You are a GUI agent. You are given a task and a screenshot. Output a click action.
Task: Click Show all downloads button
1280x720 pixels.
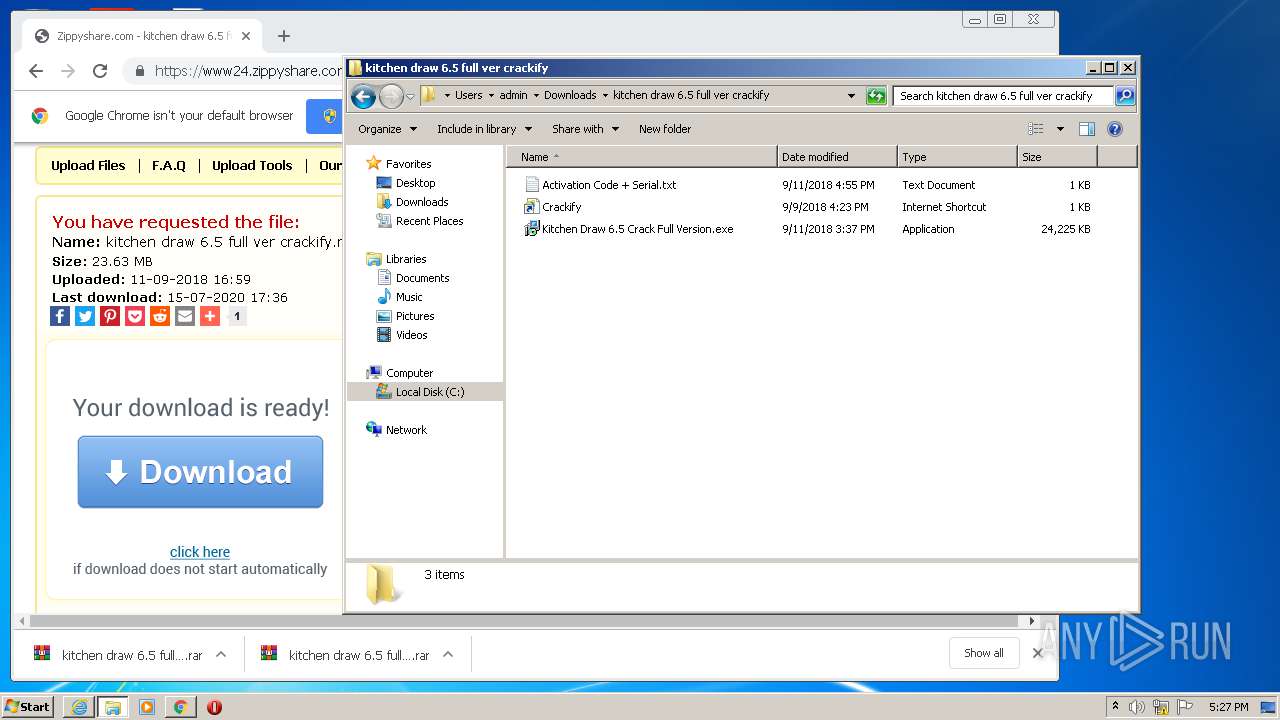(x=984, y=653)
